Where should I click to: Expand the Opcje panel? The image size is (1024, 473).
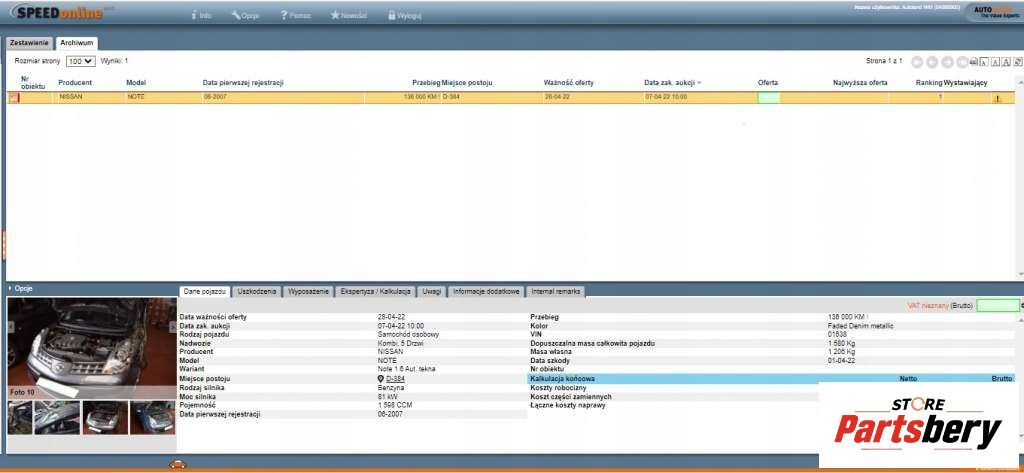click(21, 288)
